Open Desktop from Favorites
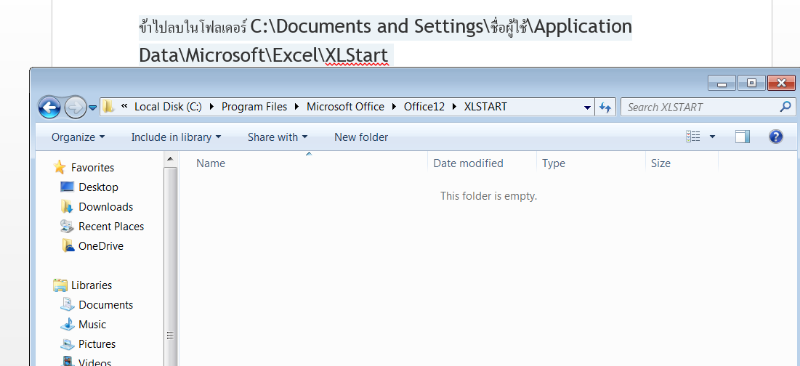800x366 pixels. tap(98, 187)
